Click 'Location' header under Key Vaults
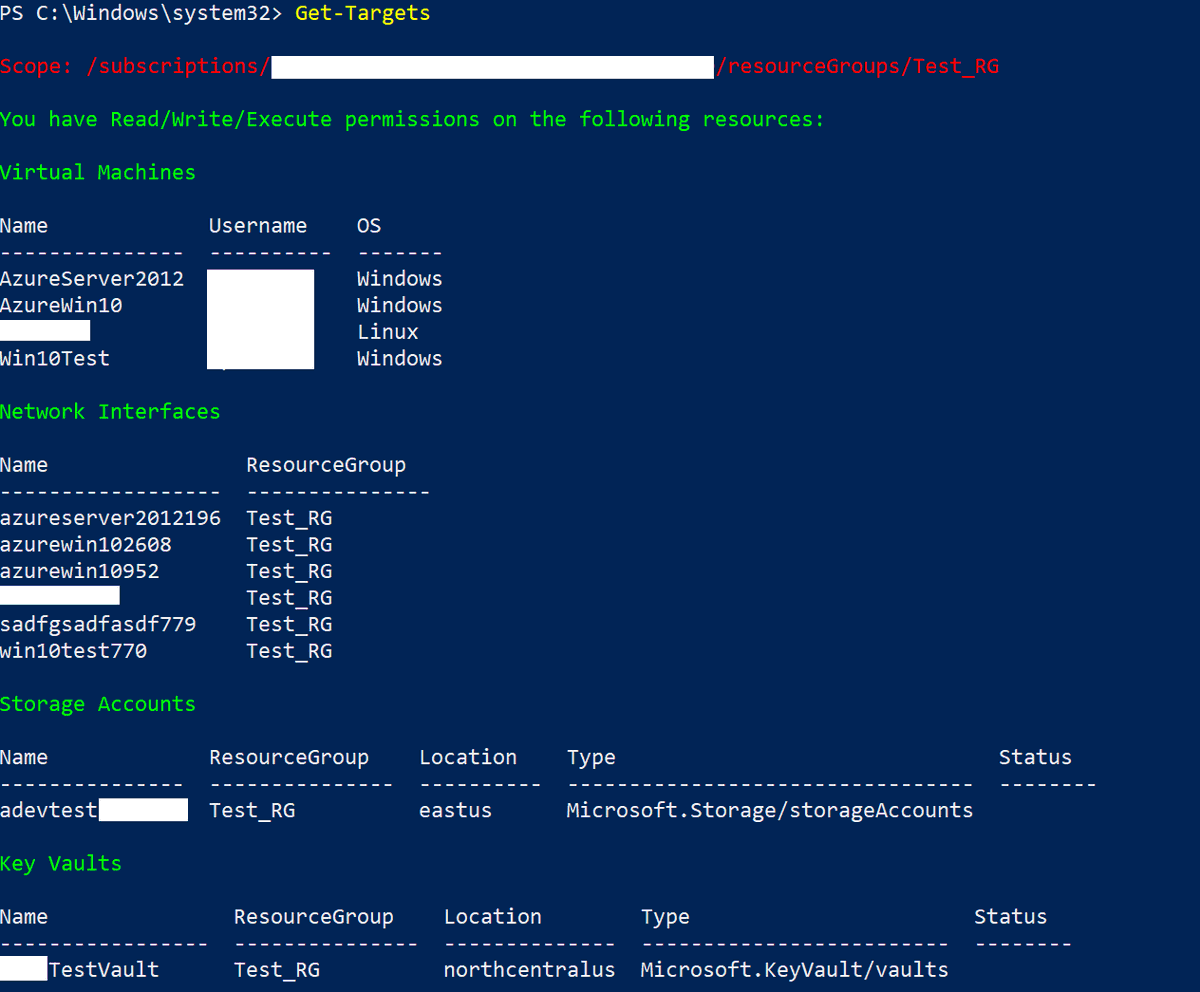 [x=493, y=917]
